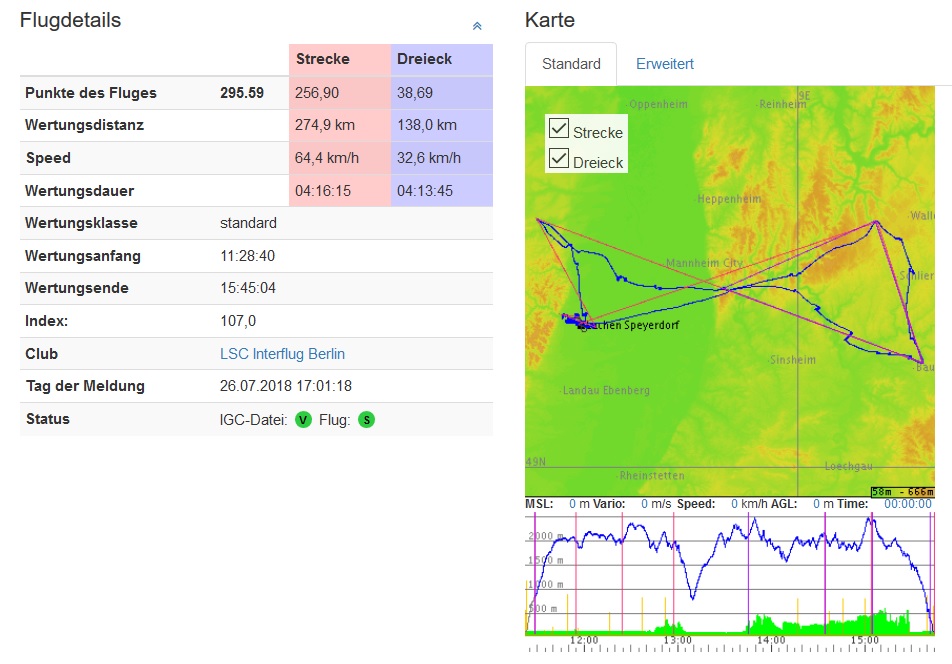
Task: Click Mannheim City on the map
Action: [x=704, y=263]
